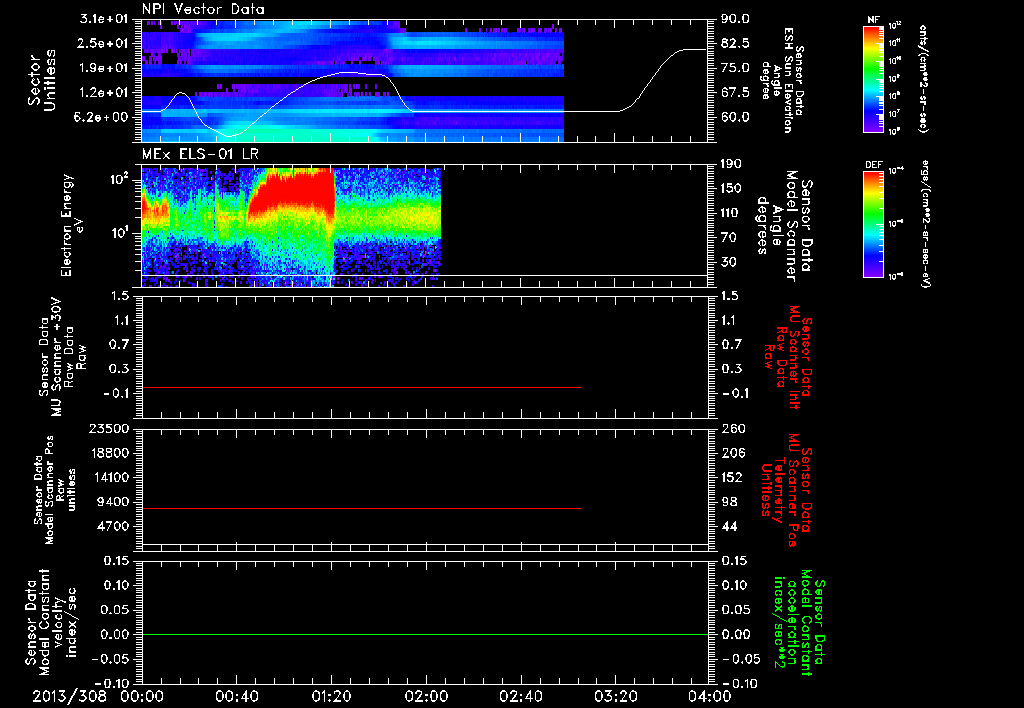The height and width of the screenshot is (708, 1024).
Task: Click the "2.5e+01" sector tick label
Action: (x=103, y=43)
